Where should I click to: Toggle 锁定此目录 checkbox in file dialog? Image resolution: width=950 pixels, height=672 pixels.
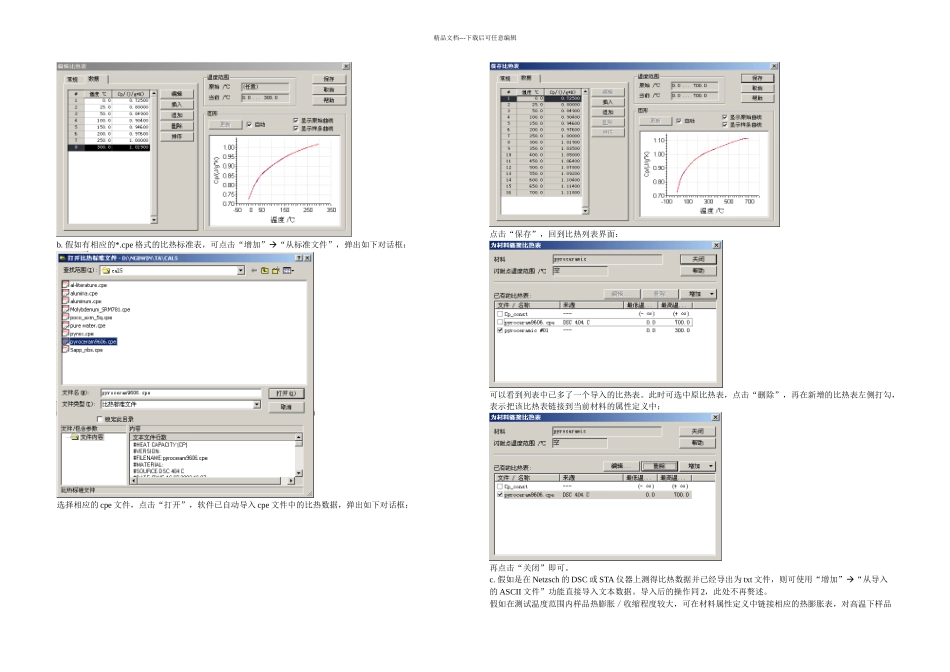[100, 419]
